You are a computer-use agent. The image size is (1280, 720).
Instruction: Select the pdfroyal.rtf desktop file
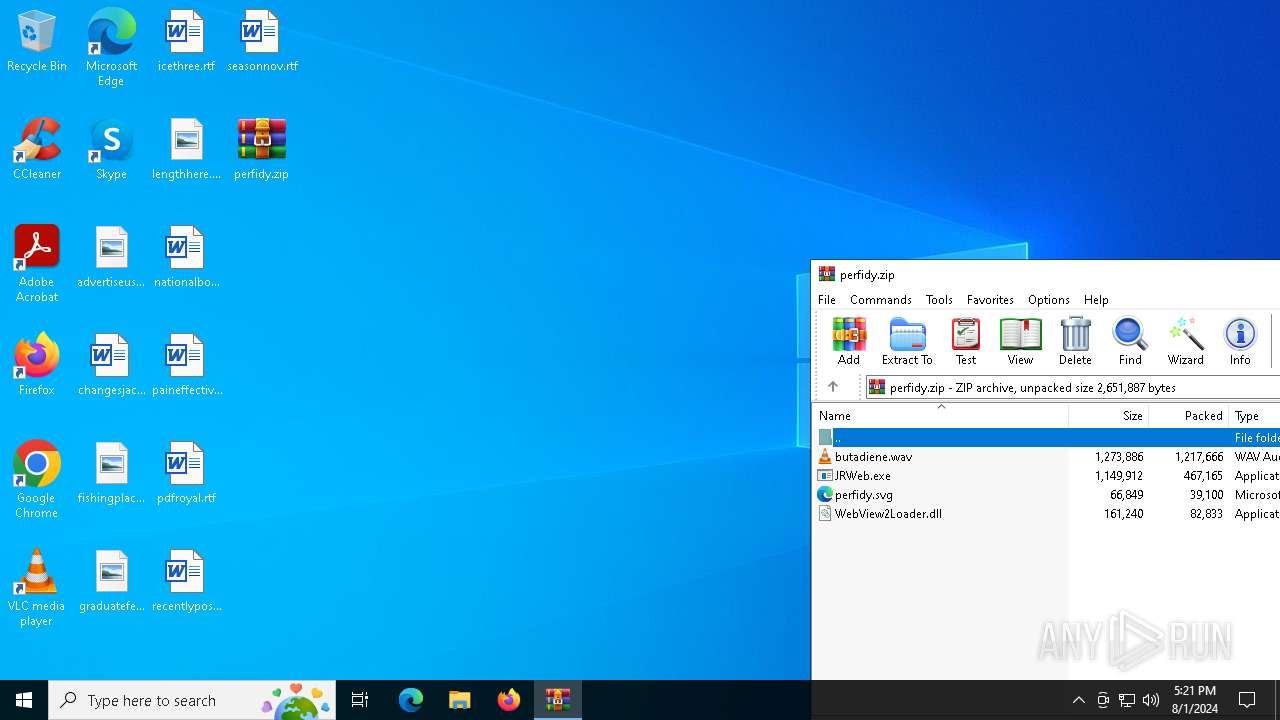(x=186, y=473)
